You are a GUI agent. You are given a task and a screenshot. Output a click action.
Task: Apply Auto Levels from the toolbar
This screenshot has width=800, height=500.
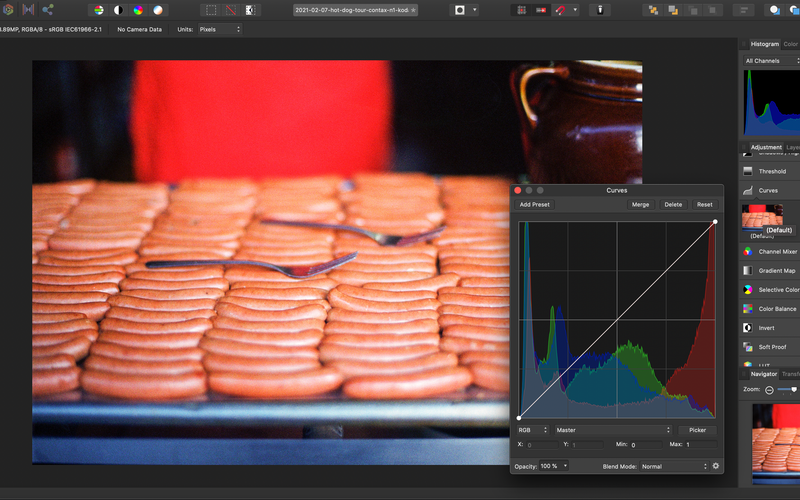click(x=99, y=10)
